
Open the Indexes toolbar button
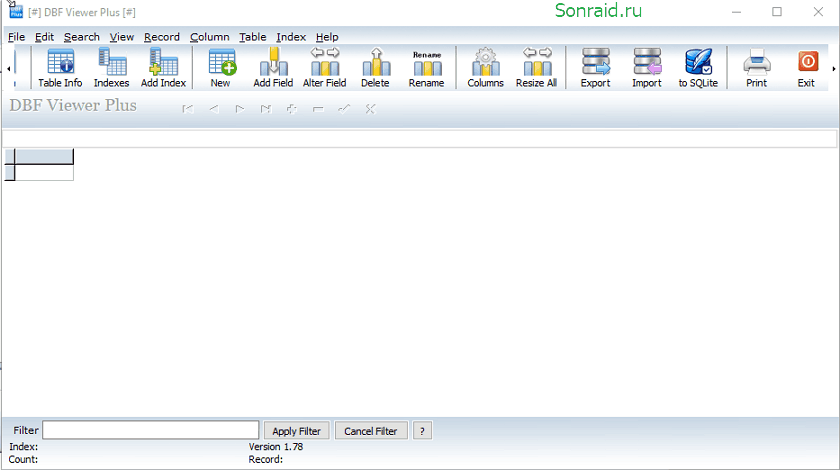point(111,68)
